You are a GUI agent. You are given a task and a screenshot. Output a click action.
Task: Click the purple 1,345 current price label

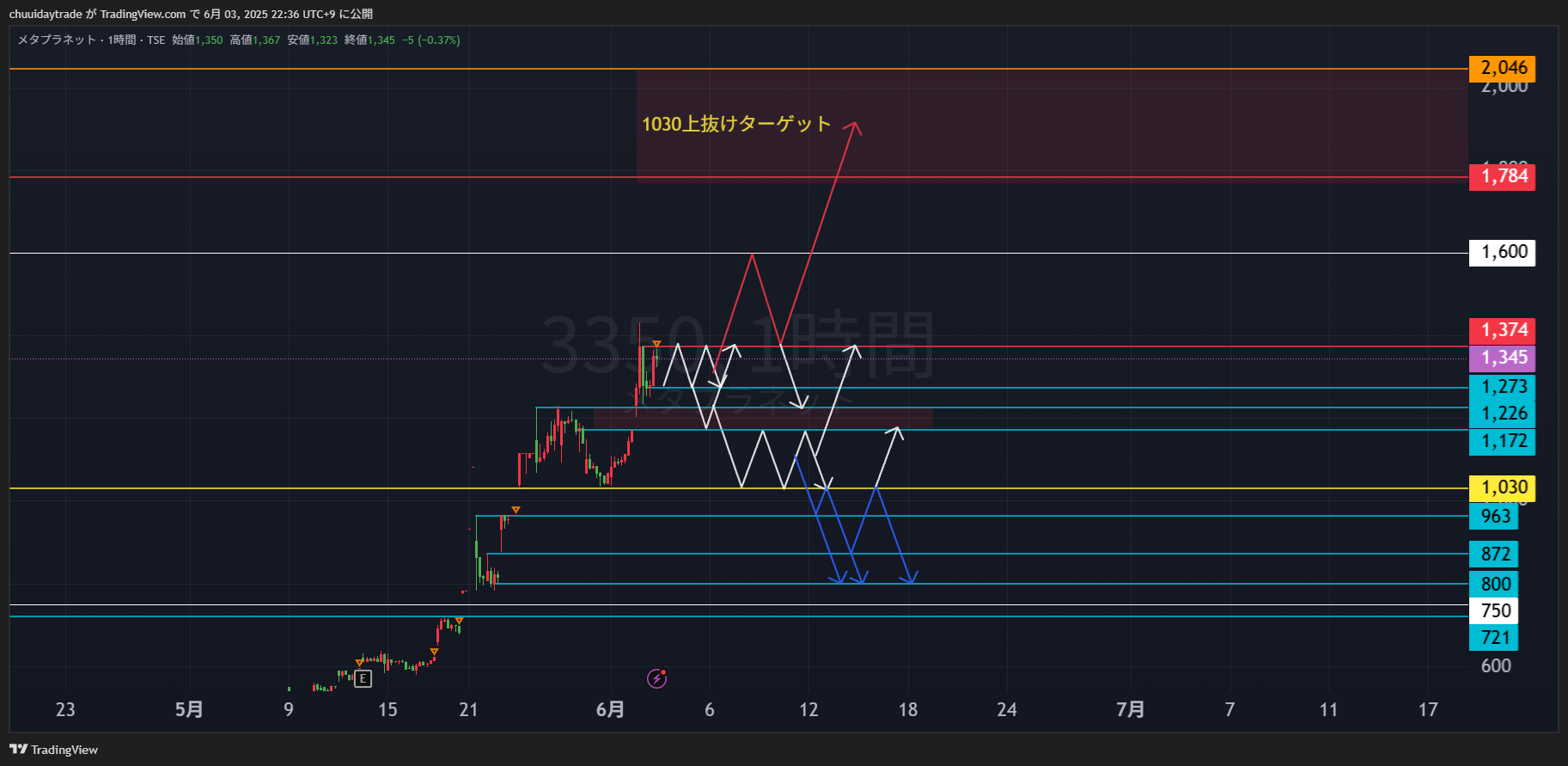click(1502, 358)
